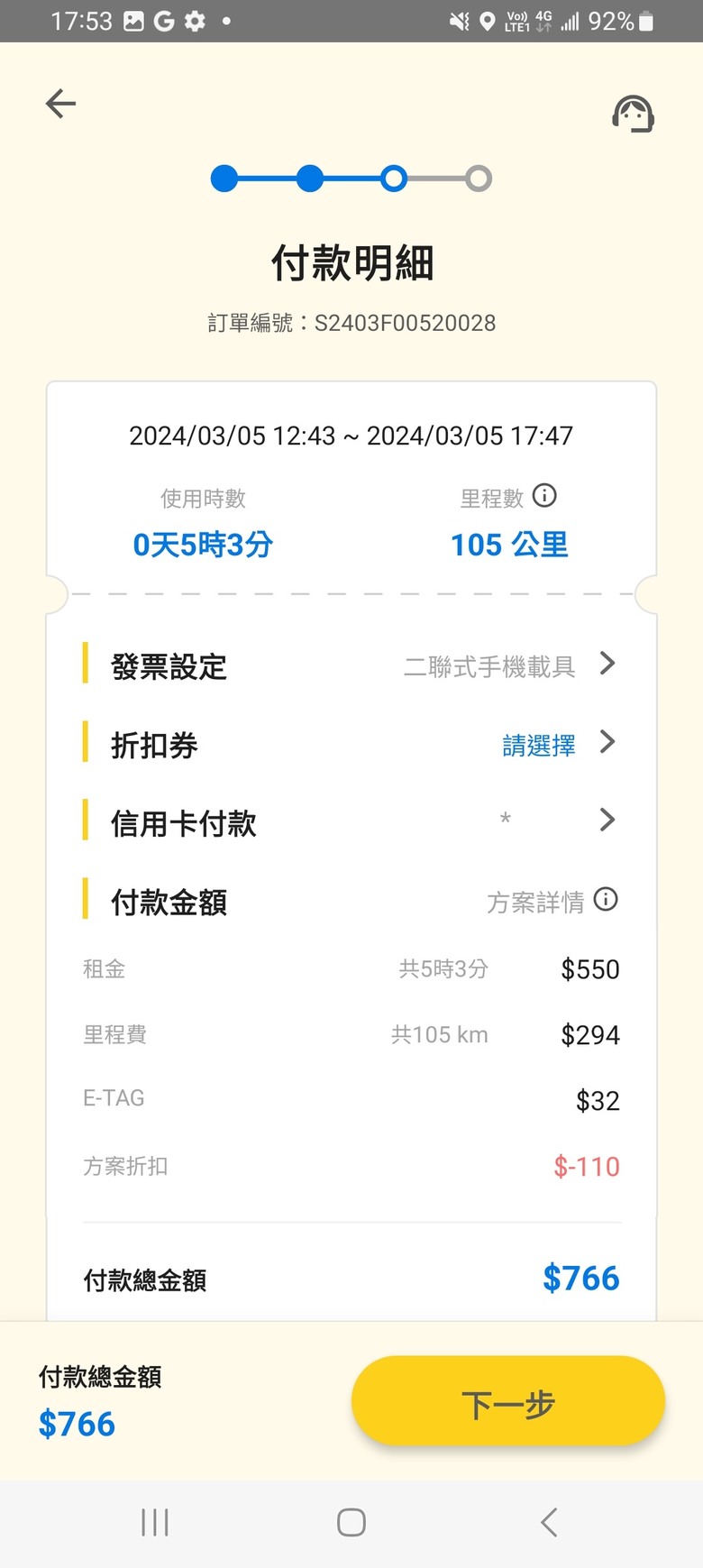The height and width of the screenshot is (1568, 703).
Task: Open Android recent apps button
Action: point(155,1523)
